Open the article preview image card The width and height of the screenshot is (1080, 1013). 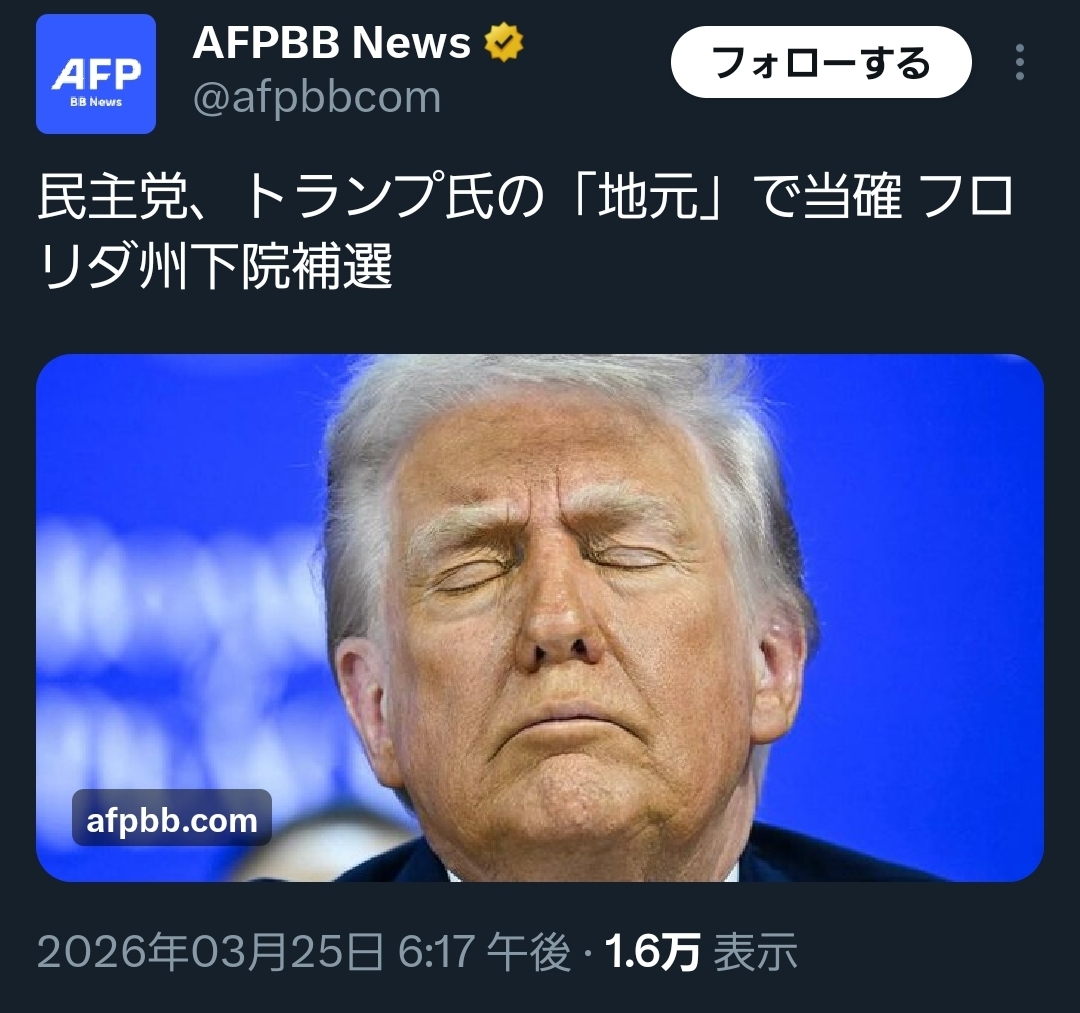click(x=540, y=618)
